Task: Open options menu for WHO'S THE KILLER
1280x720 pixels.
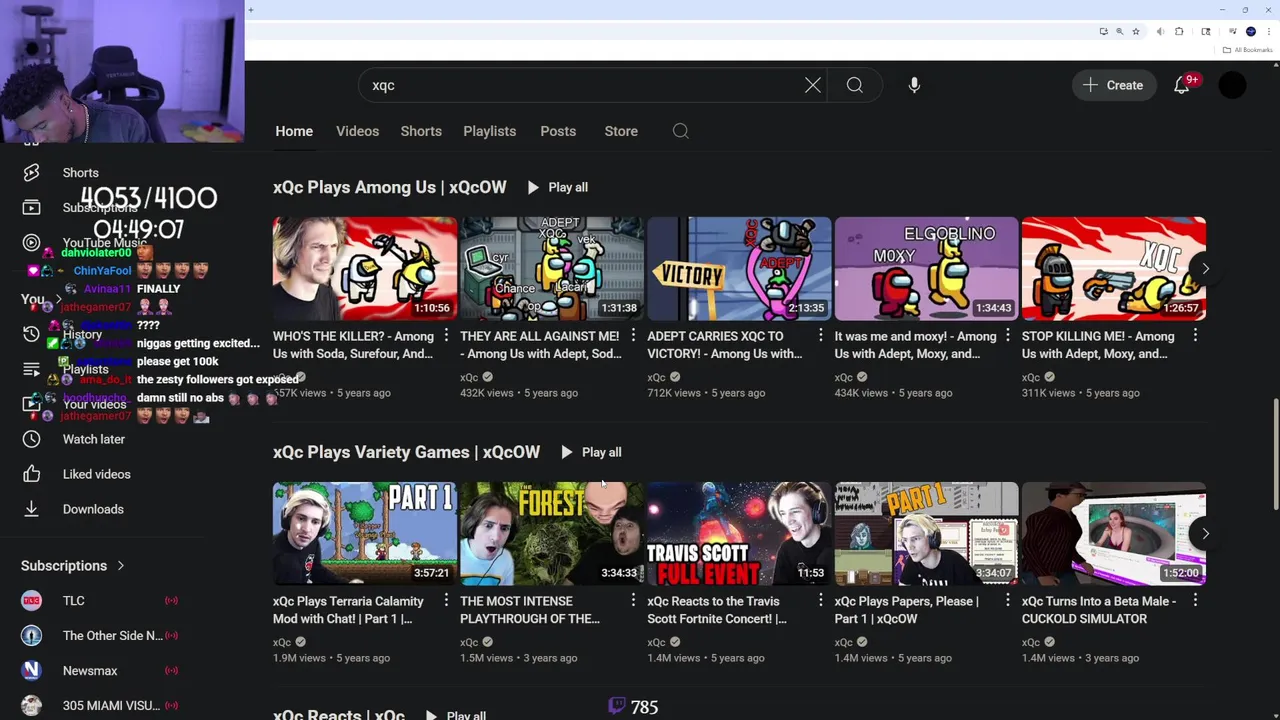Action: (446, 336)
